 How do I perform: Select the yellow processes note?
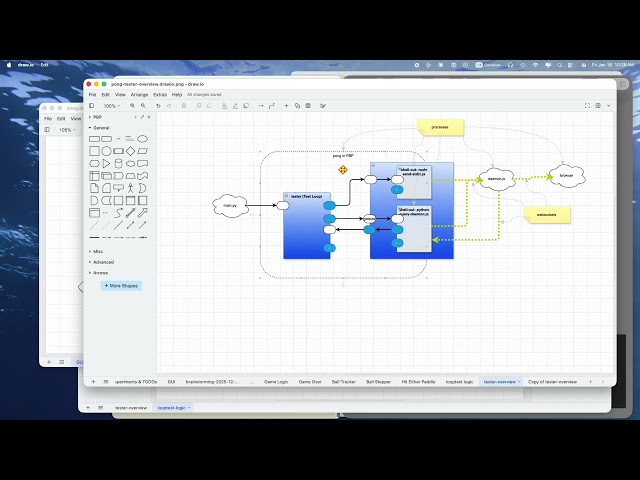440,127
